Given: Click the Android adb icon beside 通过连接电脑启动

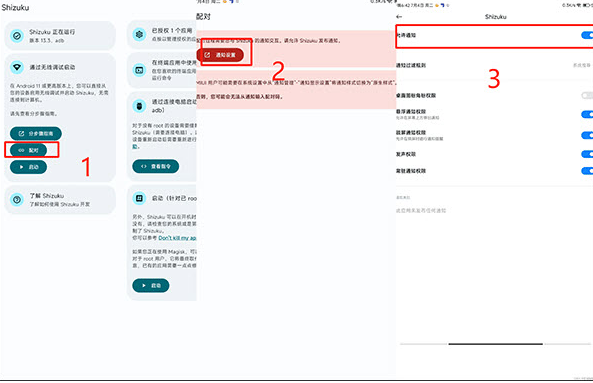Looking at the screenshot, I should coord(139,106).
